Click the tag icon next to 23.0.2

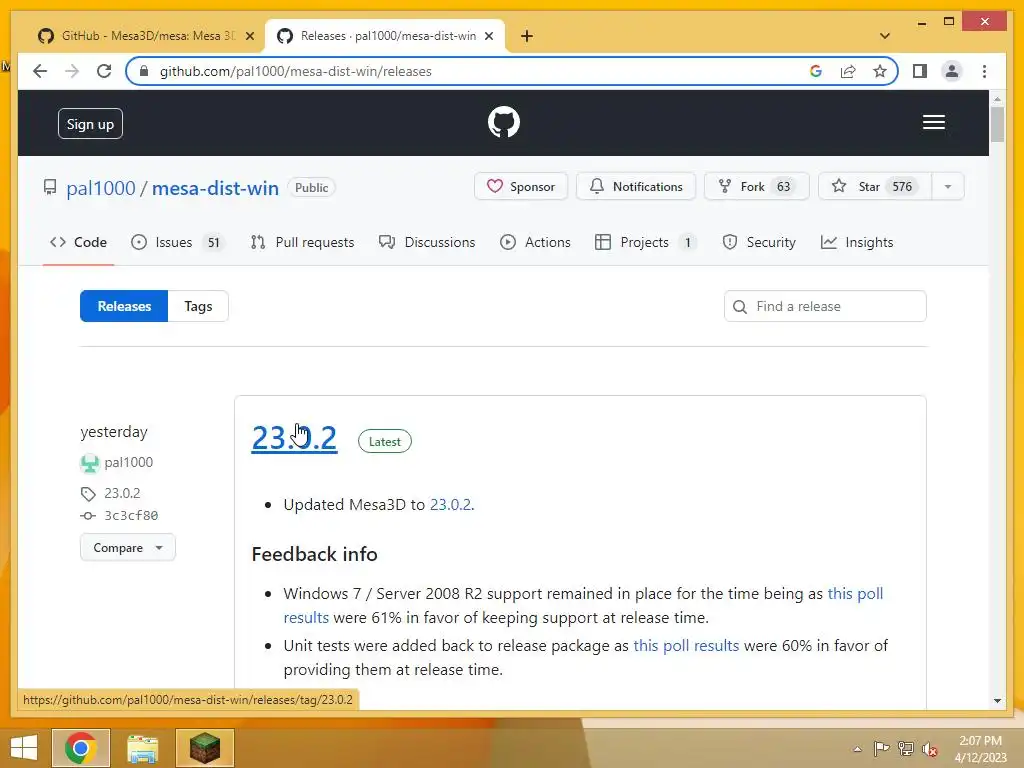pyautogui.click(x=88, y=494)
